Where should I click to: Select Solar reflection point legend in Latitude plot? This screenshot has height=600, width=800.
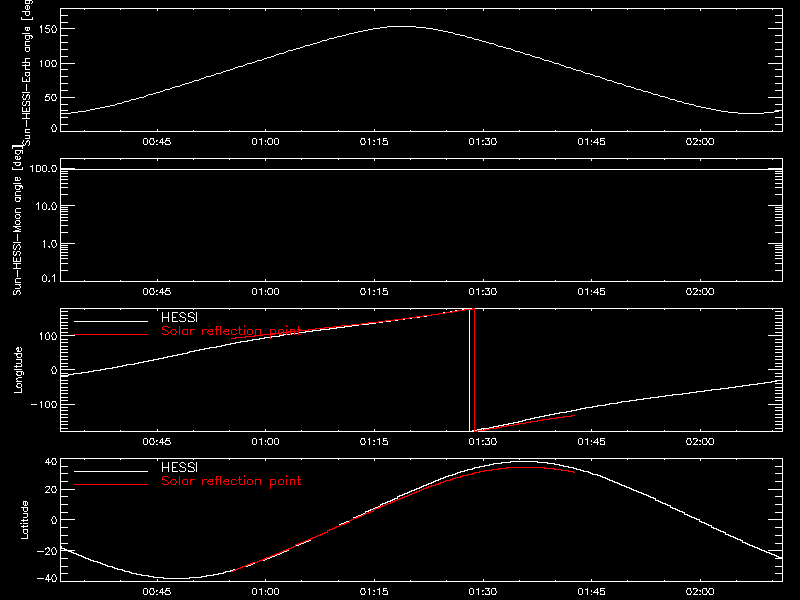coord(231,481)
